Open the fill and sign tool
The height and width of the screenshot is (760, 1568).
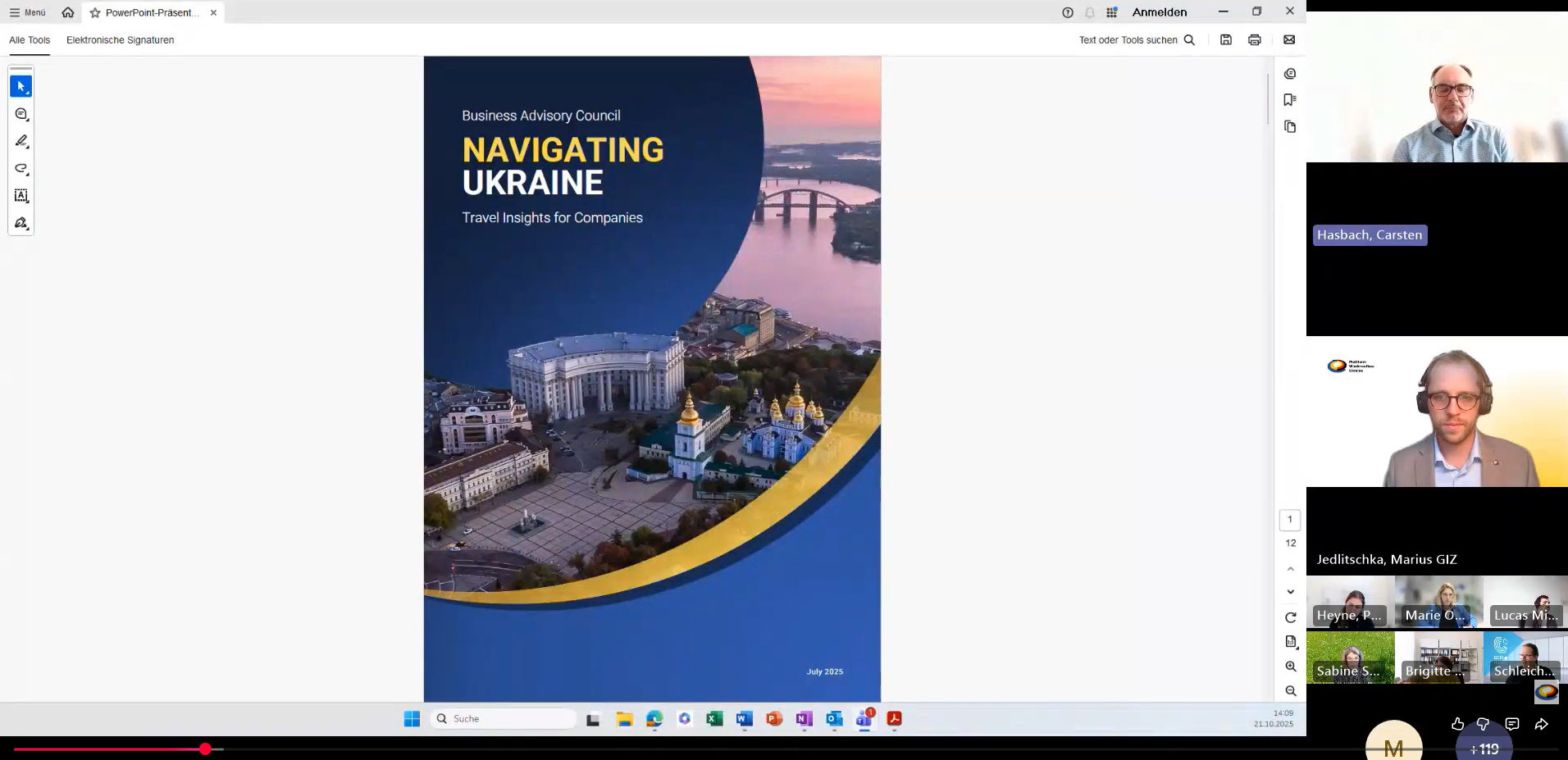(21, 223)
